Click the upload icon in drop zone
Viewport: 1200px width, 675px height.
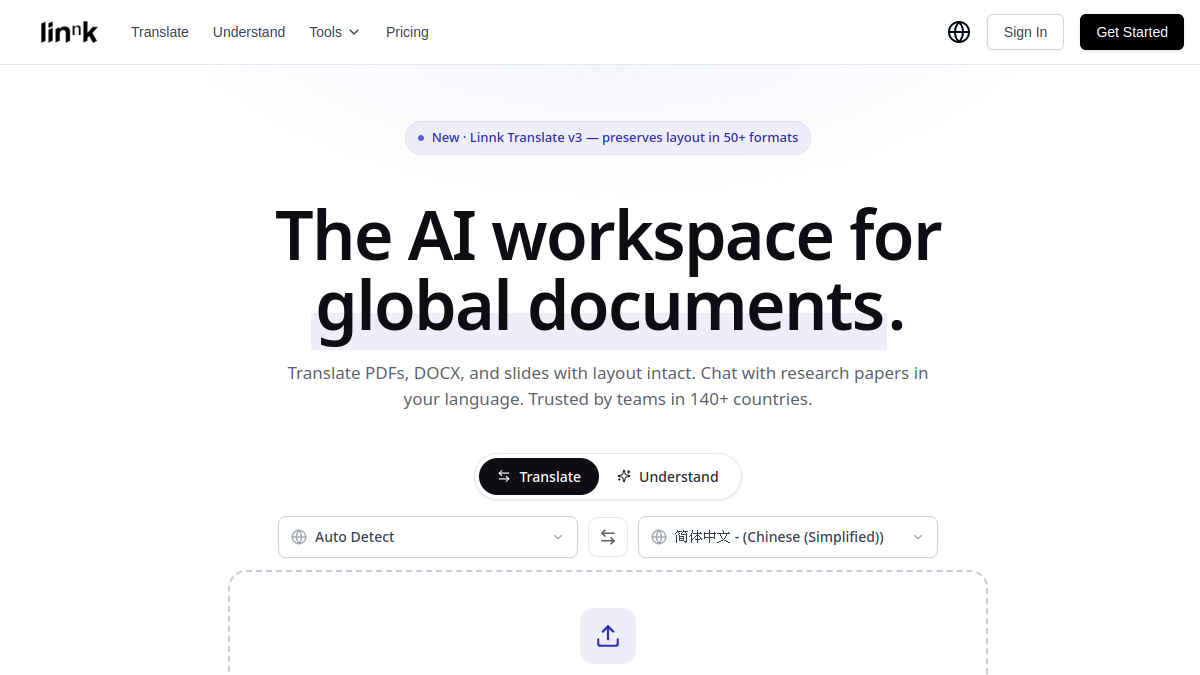tap(608, 636)
